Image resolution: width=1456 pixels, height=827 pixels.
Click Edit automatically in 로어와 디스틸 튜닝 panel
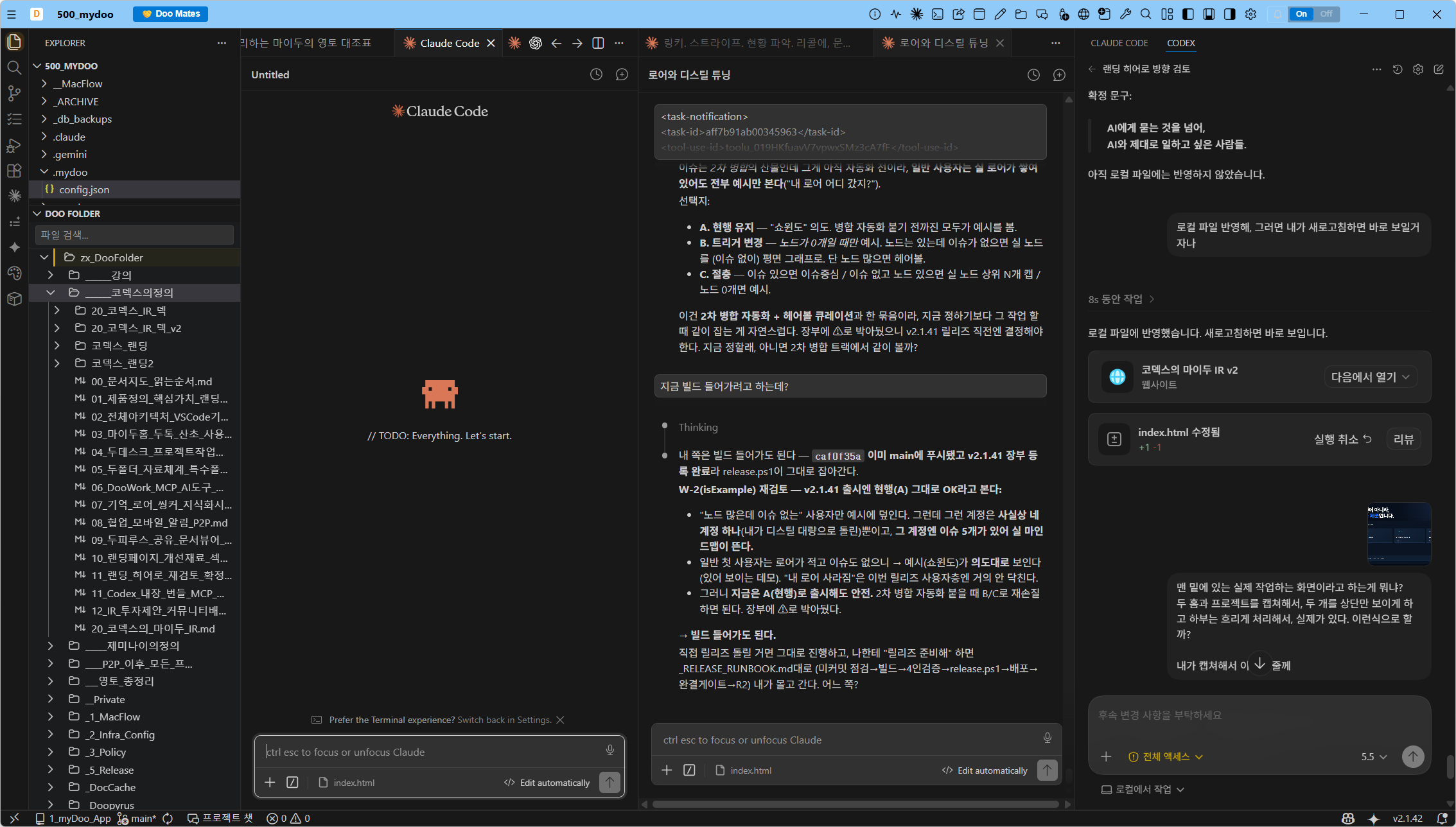click(x=985, y=770)
